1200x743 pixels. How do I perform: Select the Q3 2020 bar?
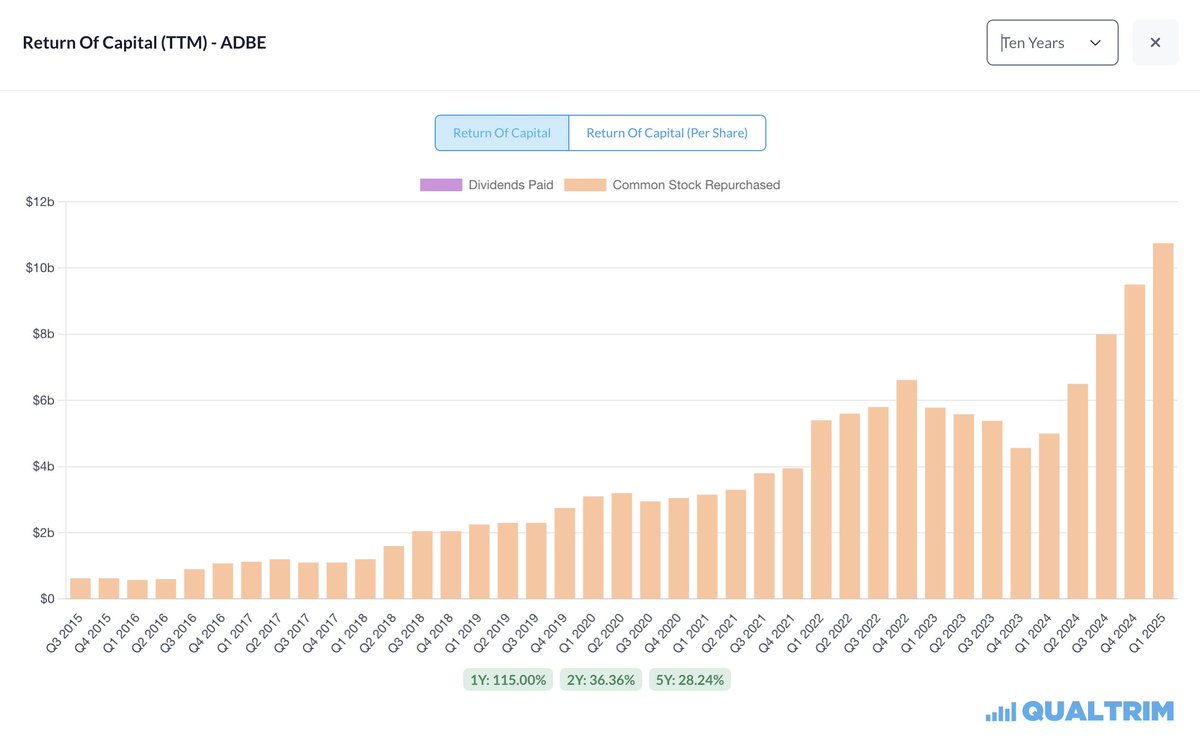coord(650,550)
